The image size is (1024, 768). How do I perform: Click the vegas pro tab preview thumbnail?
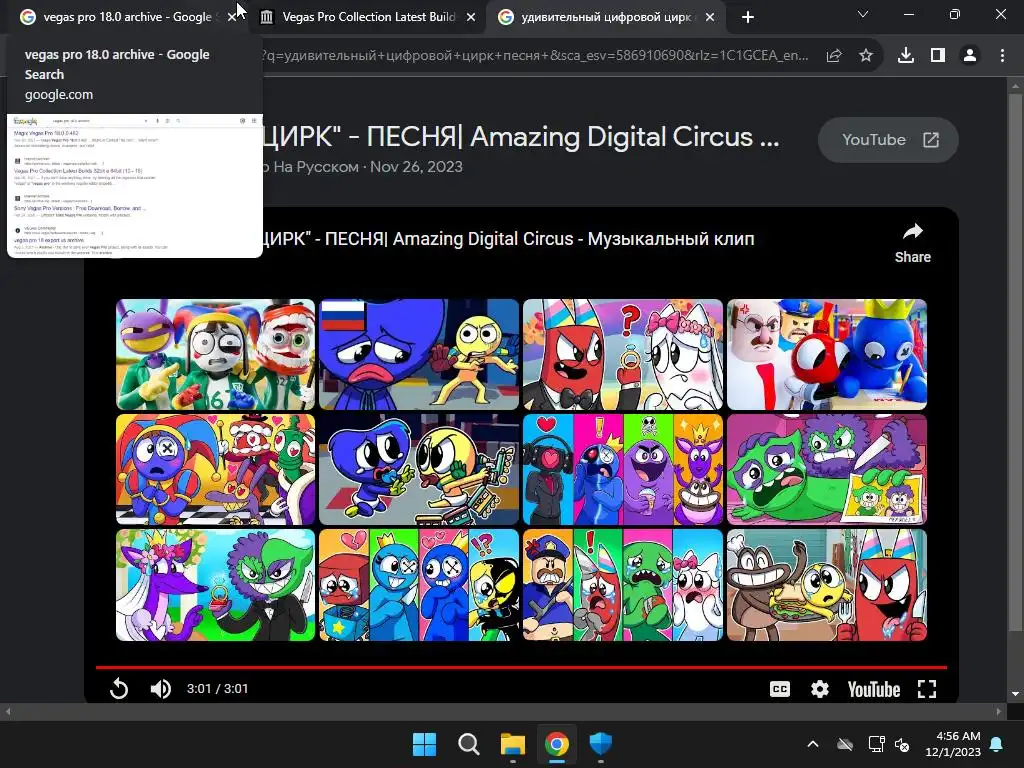[135, 185]
